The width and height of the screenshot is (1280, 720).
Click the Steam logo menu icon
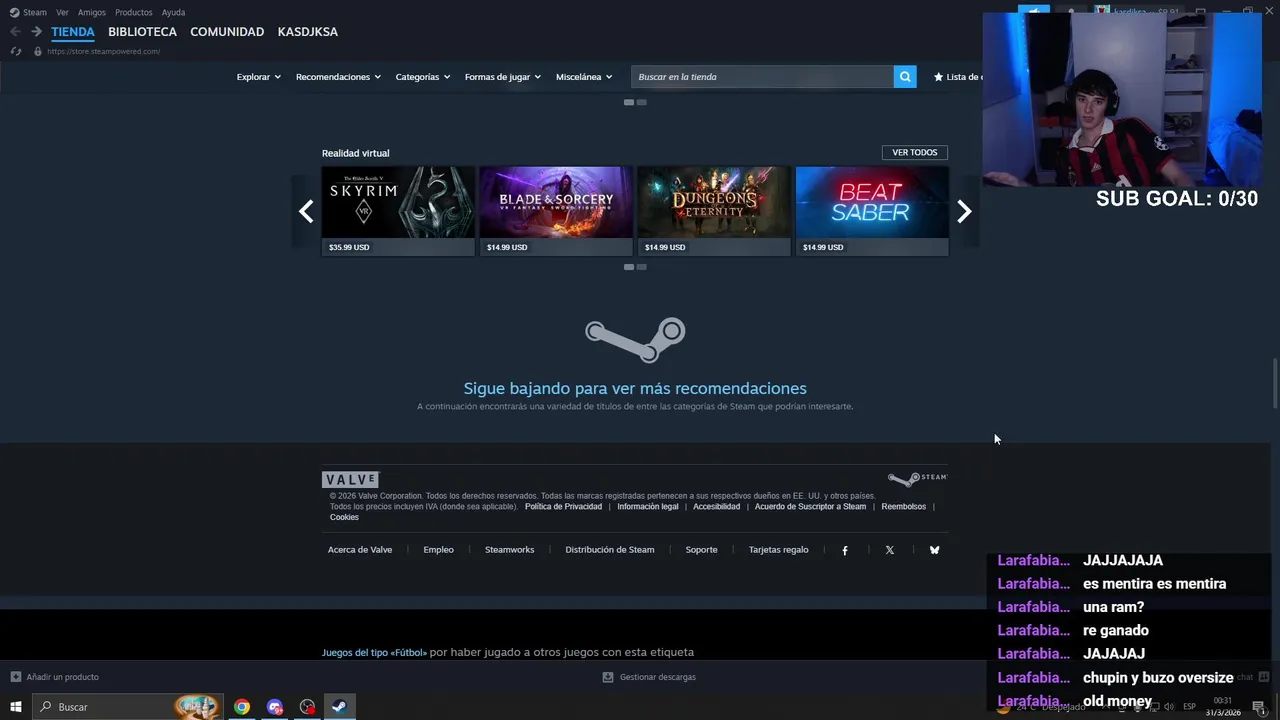point(14,13)
